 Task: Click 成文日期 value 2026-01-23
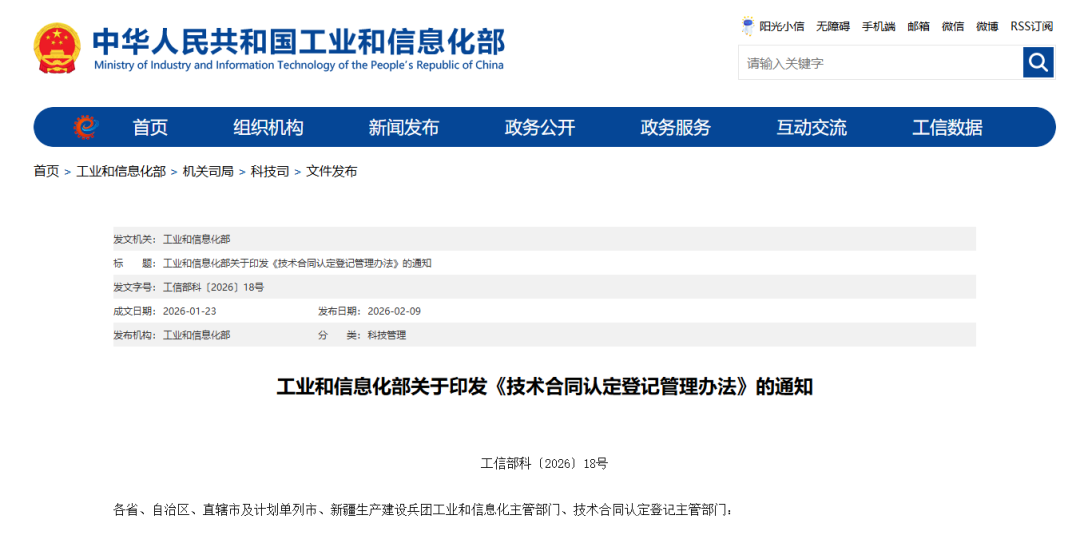[x=189, y=311]
